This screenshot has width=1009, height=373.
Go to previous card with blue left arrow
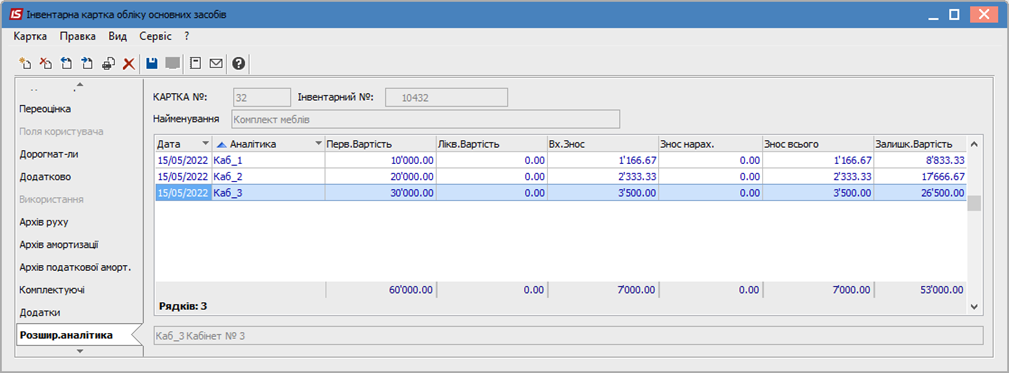(66, 63)
